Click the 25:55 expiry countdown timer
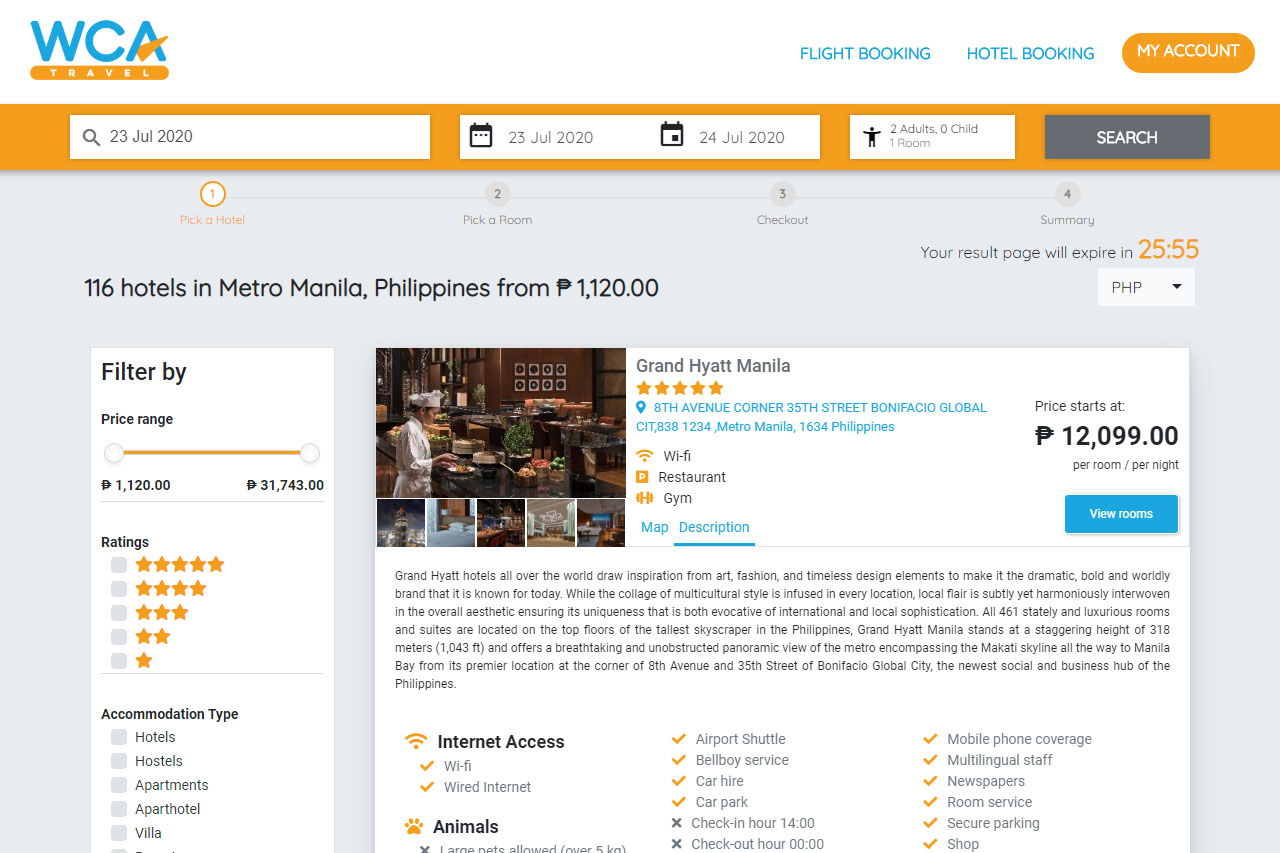 1168,249
